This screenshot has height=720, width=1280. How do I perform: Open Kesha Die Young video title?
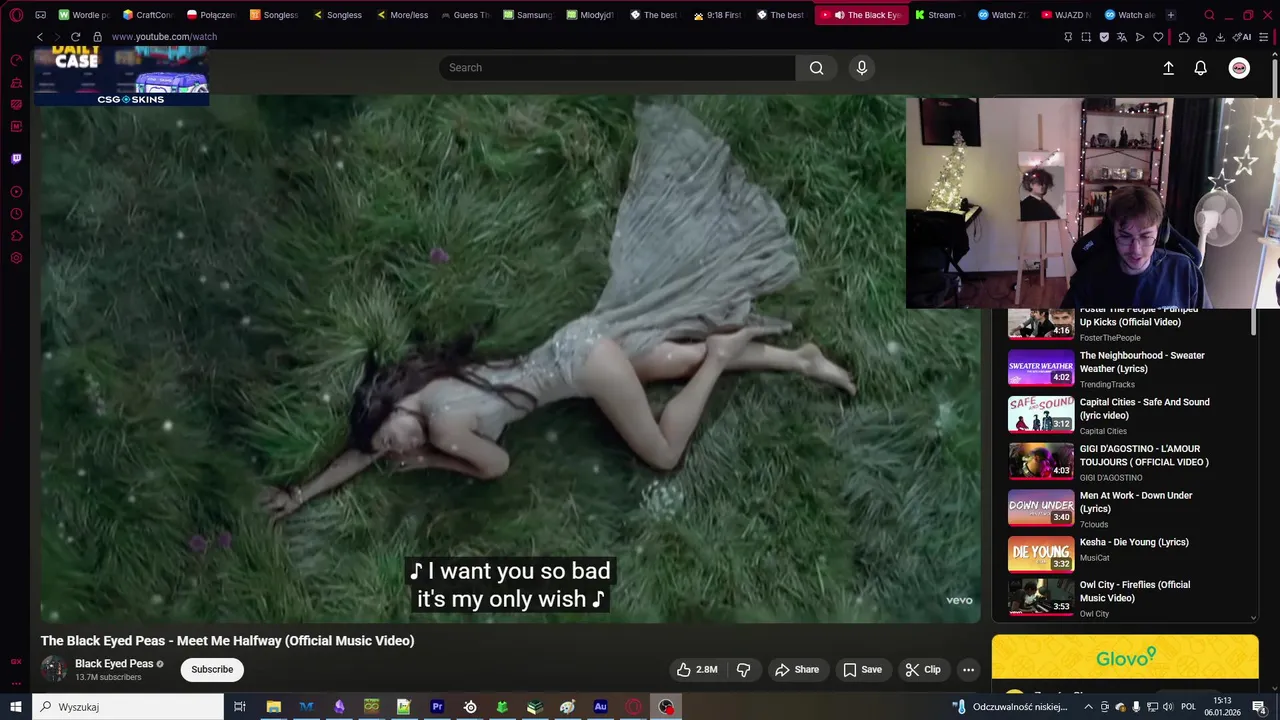(1134, 542)
